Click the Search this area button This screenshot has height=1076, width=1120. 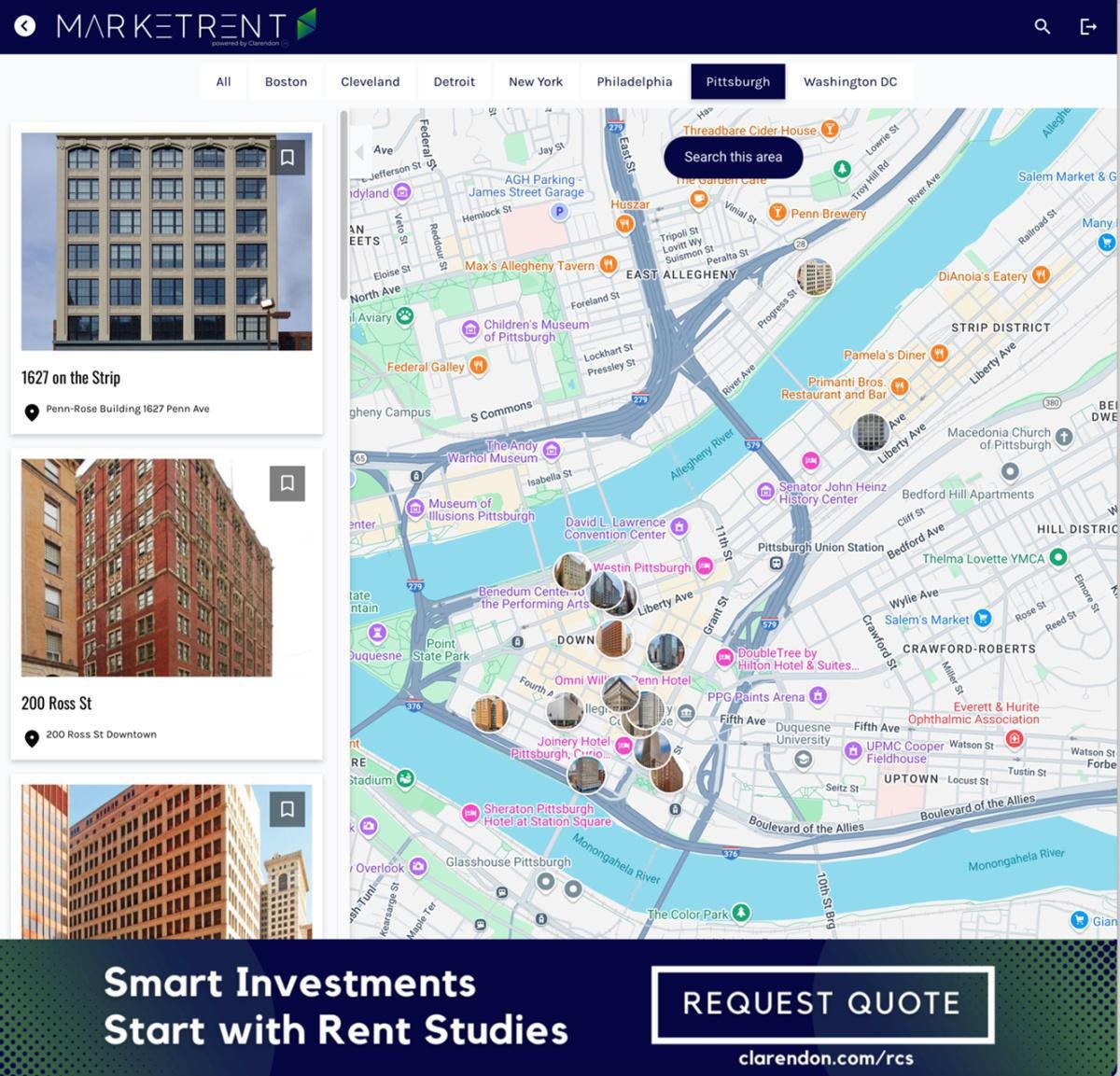click(732, 157)
